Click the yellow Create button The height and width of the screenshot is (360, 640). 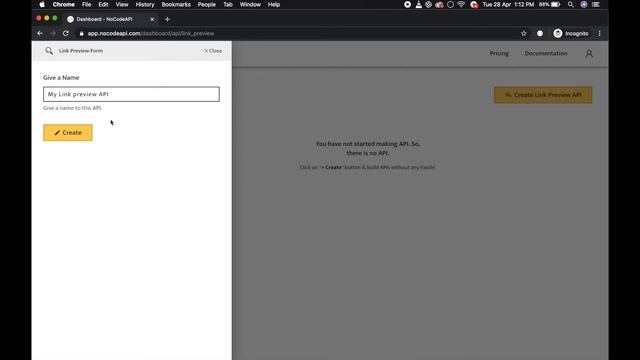[x=68, y=133]
